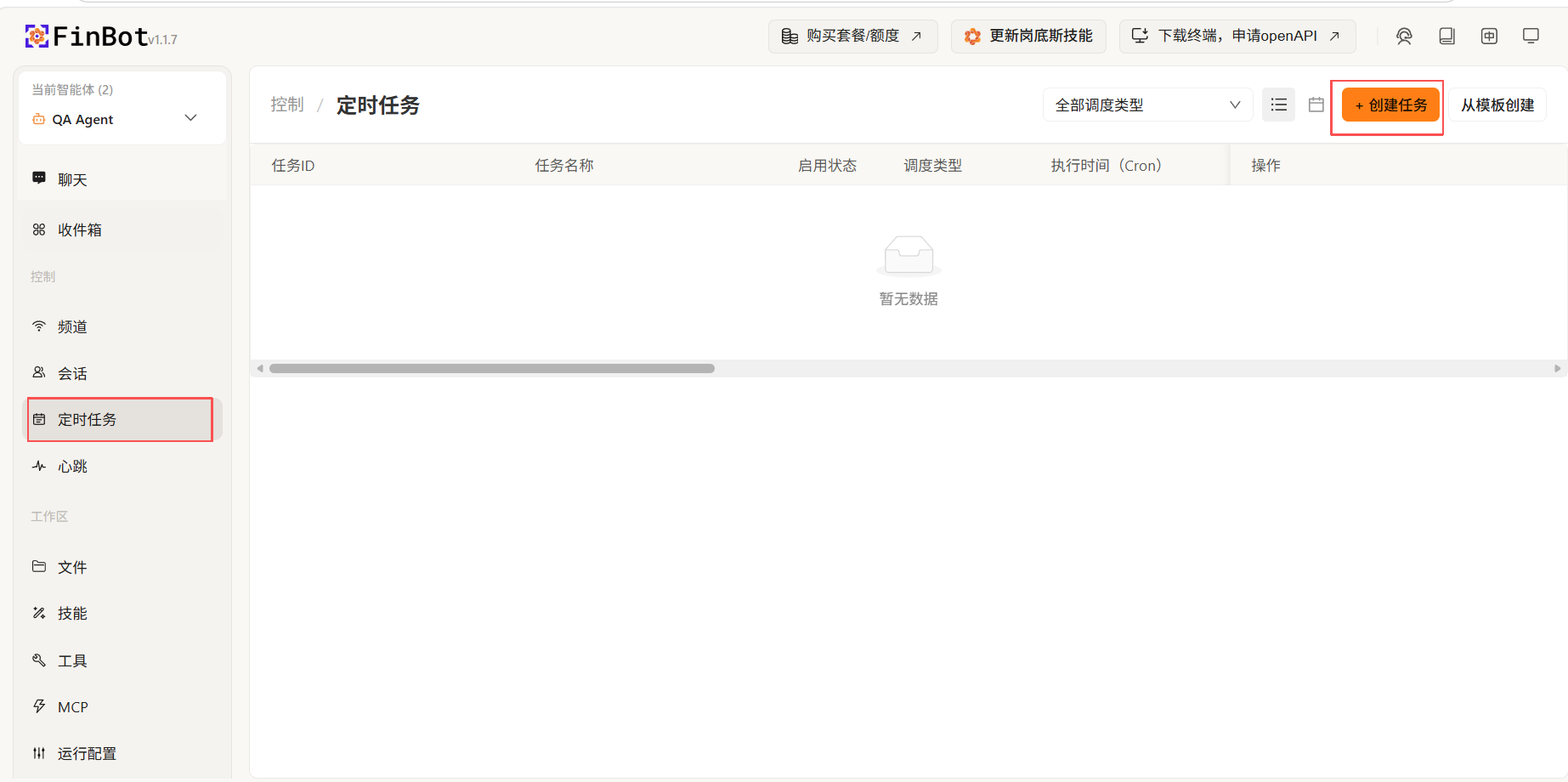Open 运行配置 in the sidebar
Viewport: 1568px width, 782px height.
tap(122, 753)
